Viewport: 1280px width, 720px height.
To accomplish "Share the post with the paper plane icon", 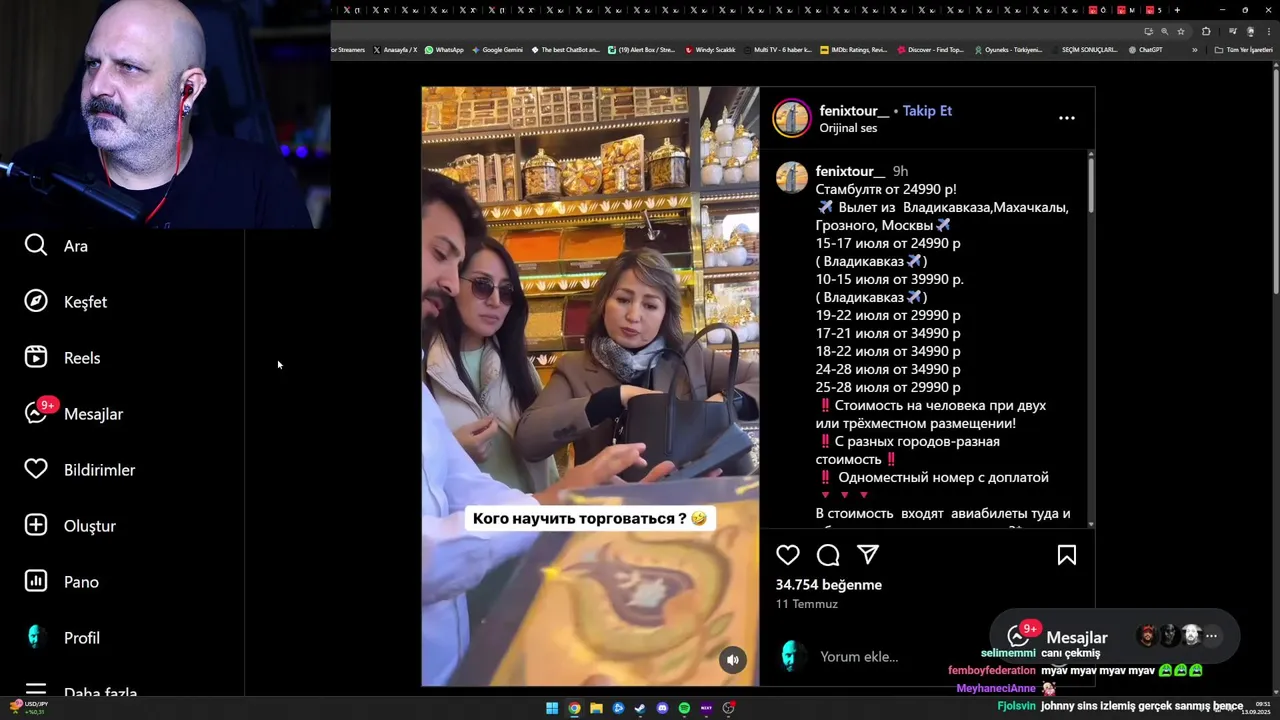I will point(868,555).
